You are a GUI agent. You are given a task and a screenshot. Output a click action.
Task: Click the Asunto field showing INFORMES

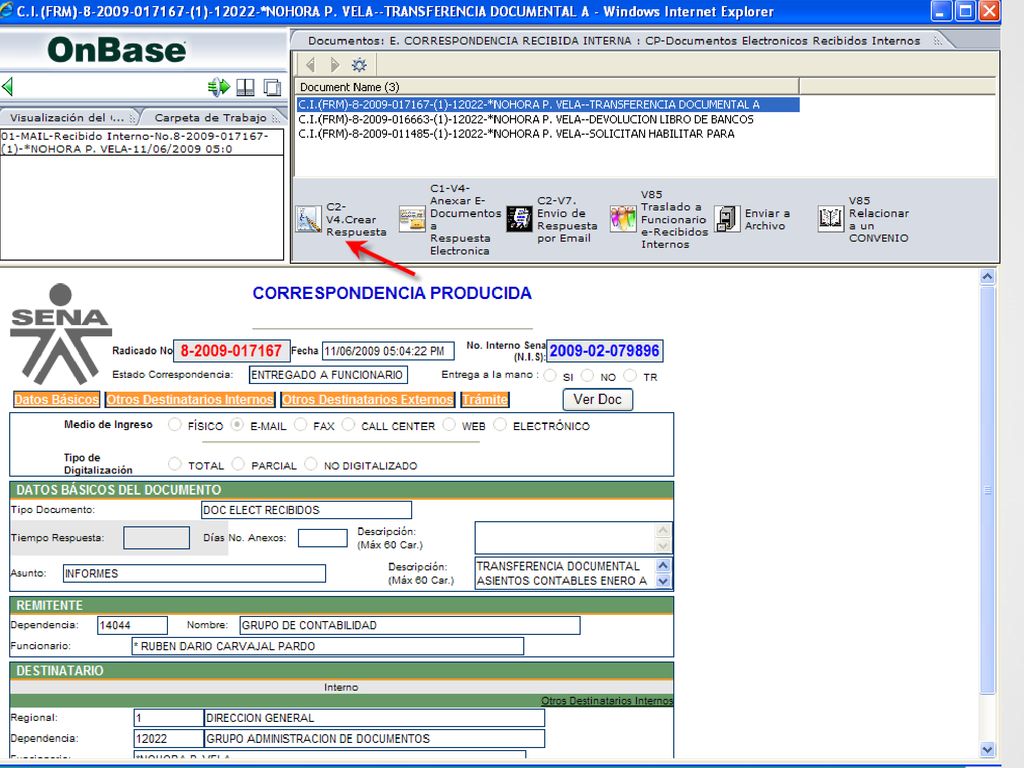(194, 573)
